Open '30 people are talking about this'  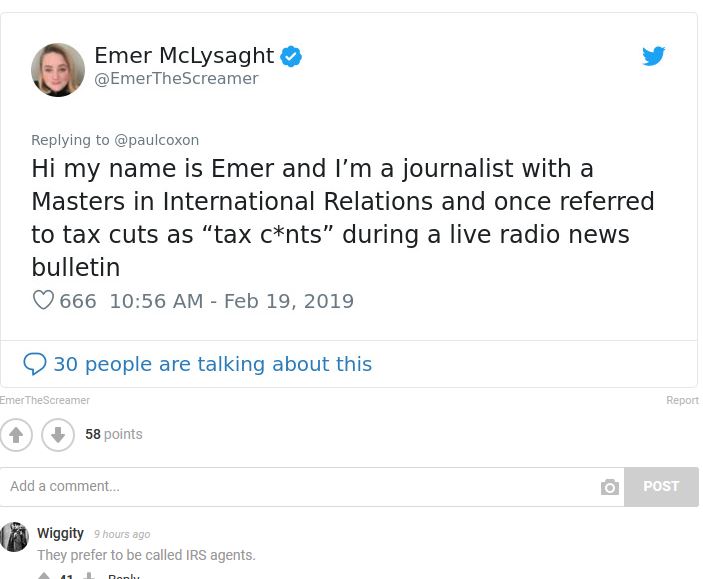point(213,364)
